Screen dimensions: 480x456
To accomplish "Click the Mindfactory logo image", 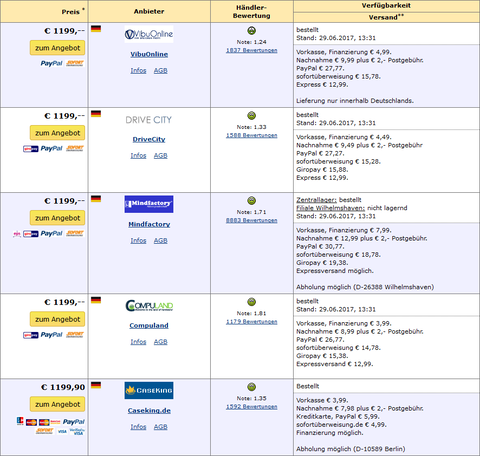I will pyautogui.click(x=149, y=204).
